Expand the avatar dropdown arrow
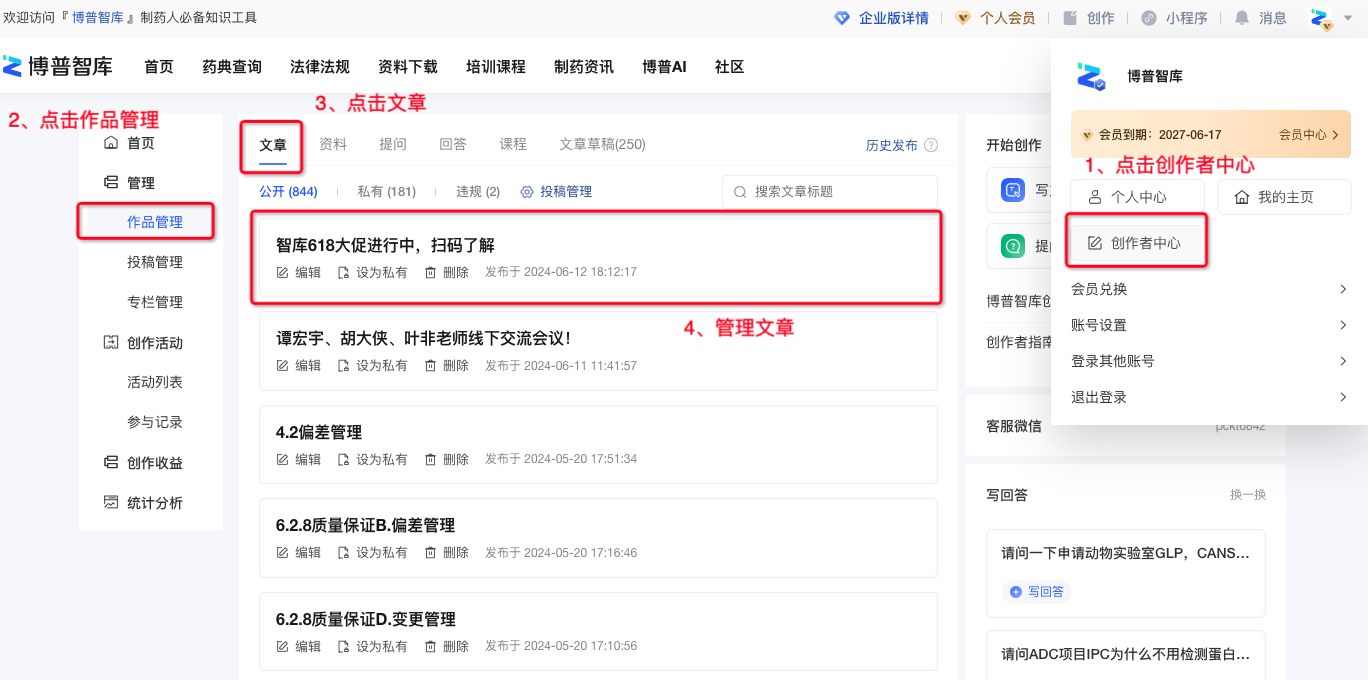The image size is (1368, 680). (1348, 18)
